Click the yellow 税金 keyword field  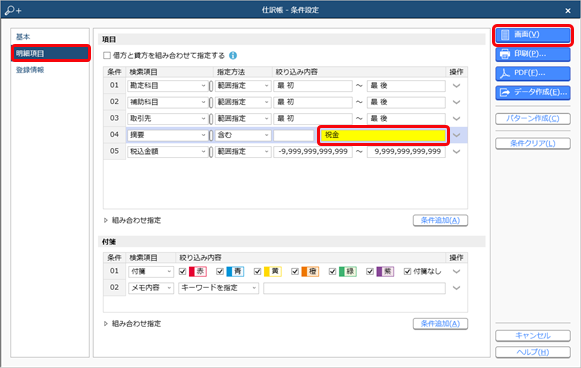click(384, 135)
